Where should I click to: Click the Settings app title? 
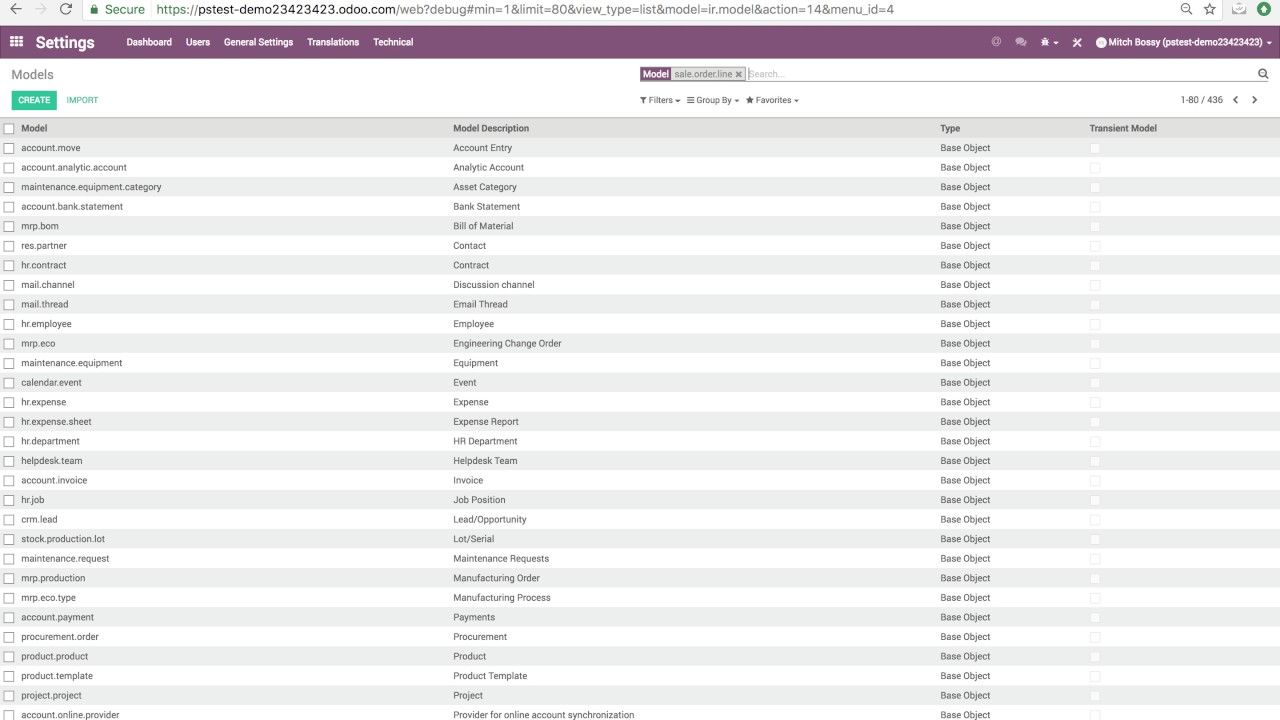click(x=65, y=42)
